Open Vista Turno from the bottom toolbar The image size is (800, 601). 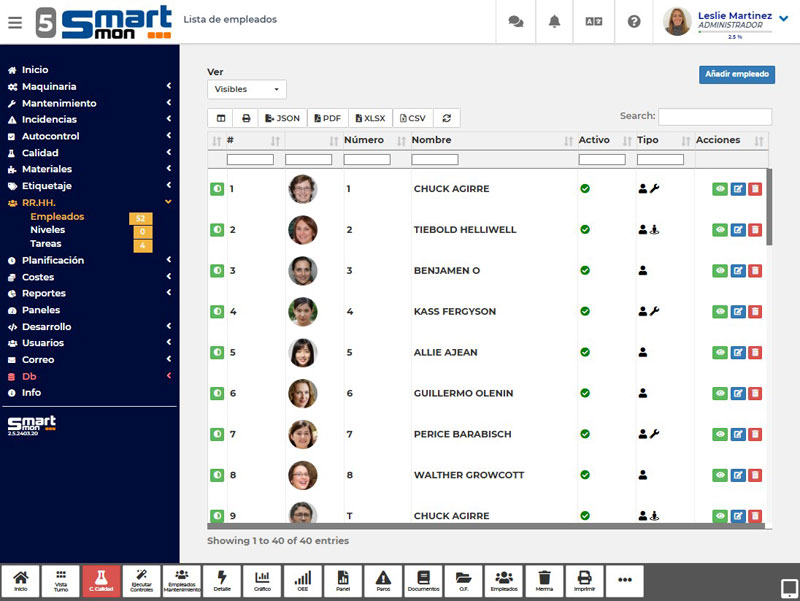[61, 580]
